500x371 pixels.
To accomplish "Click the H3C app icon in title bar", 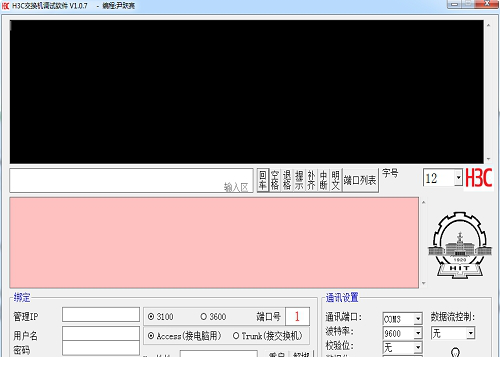I will tap(6, 6).
